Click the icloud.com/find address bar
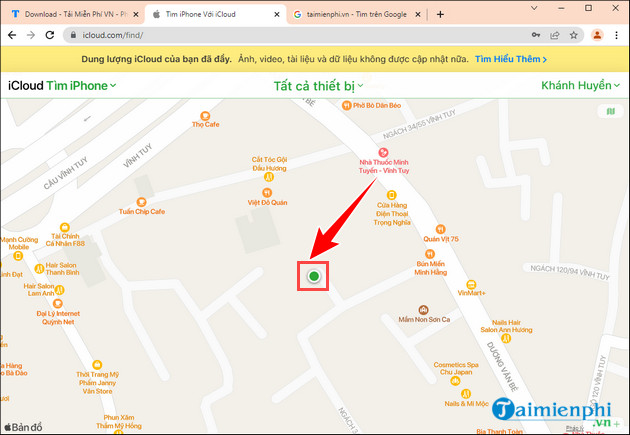This screenshot has height=435, width=630. [x=297, y=35]
